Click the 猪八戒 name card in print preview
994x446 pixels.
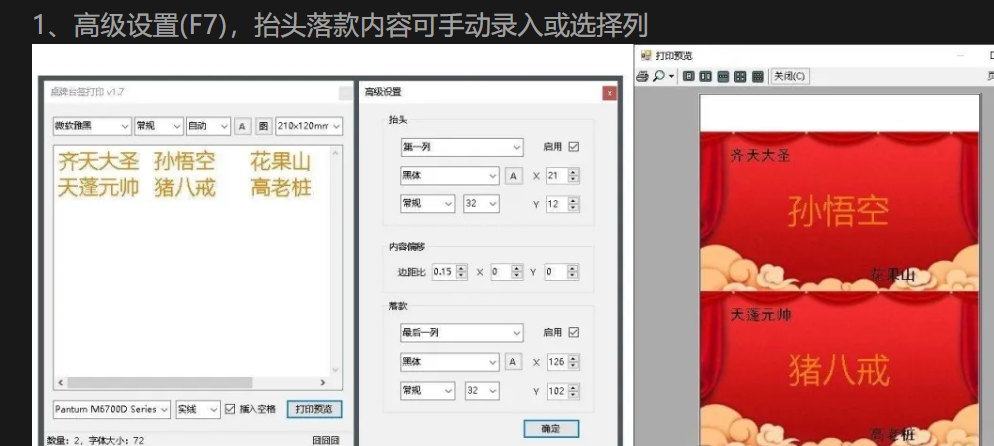[839, 369]
